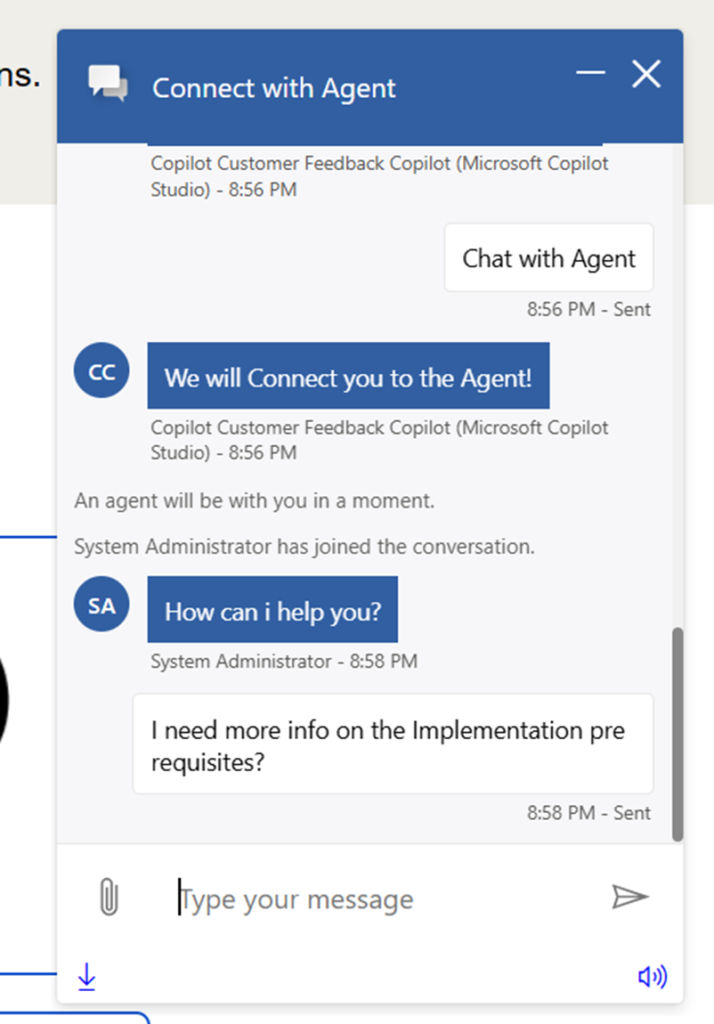Click the 'System Administrator - 8:58 PM' sender label
The width and height of the screenshot is (714, 1024).
[284, 661]
